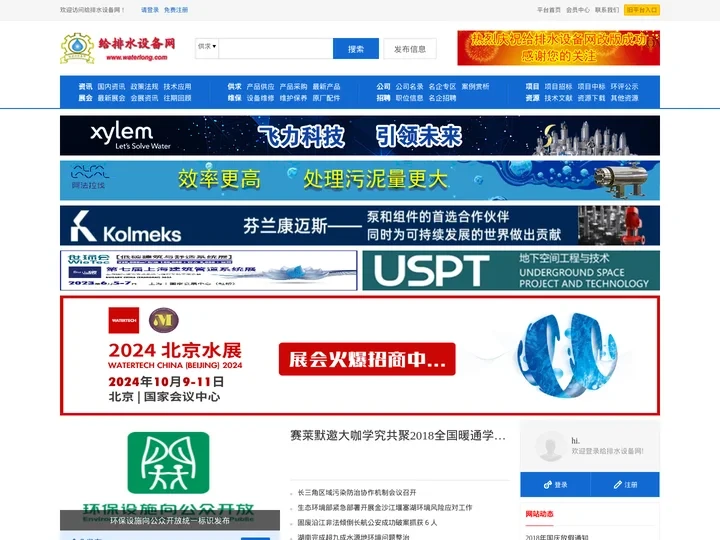This screenshot has height=540, width=720.
Task: Select 项目中标 in the navigation bar
Action: [591, 86]
